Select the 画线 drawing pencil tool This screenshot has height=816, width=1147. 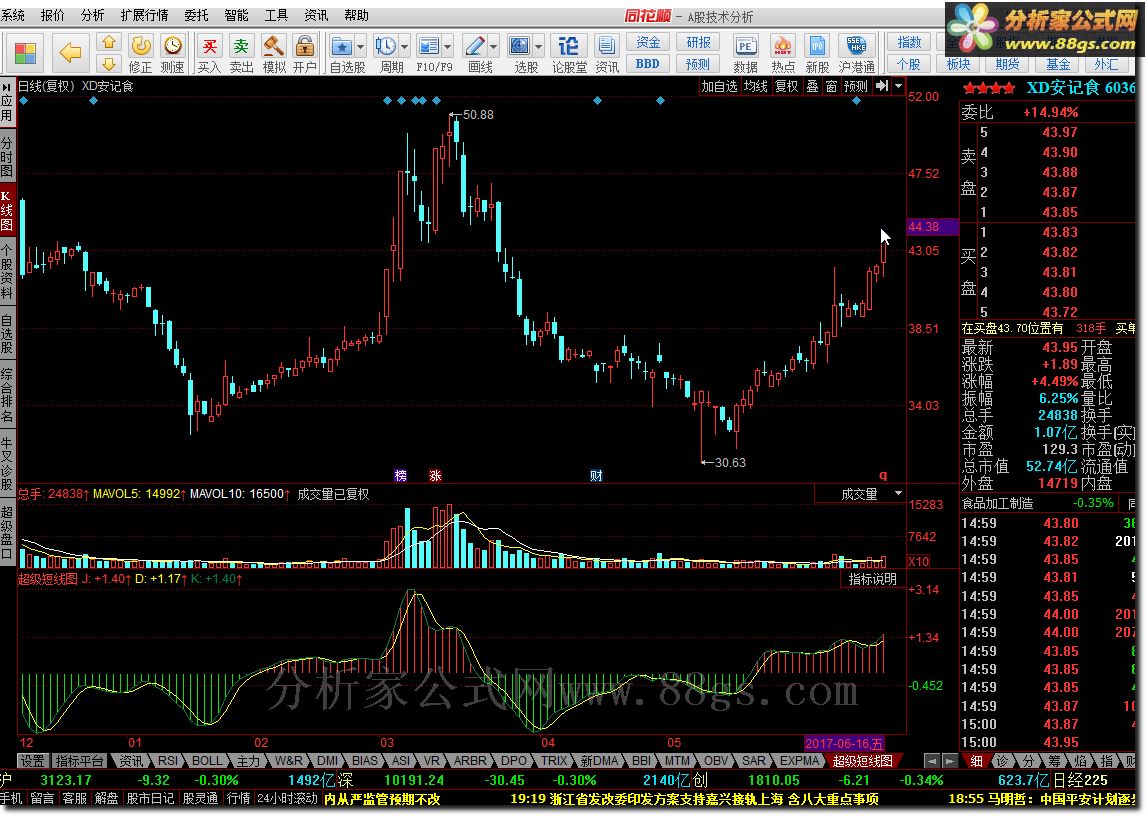tap(474, 47)
